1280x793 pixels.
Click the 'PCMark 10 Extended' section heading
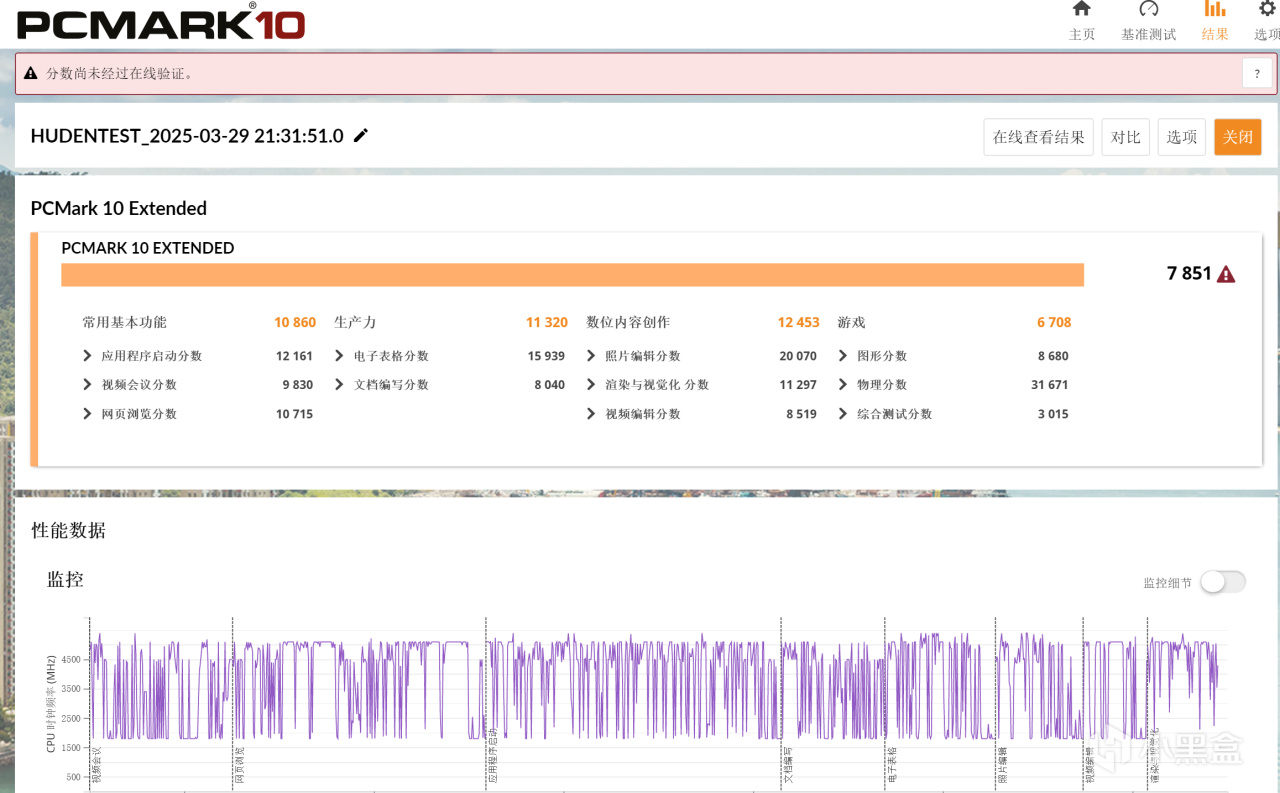click(119, 208)
